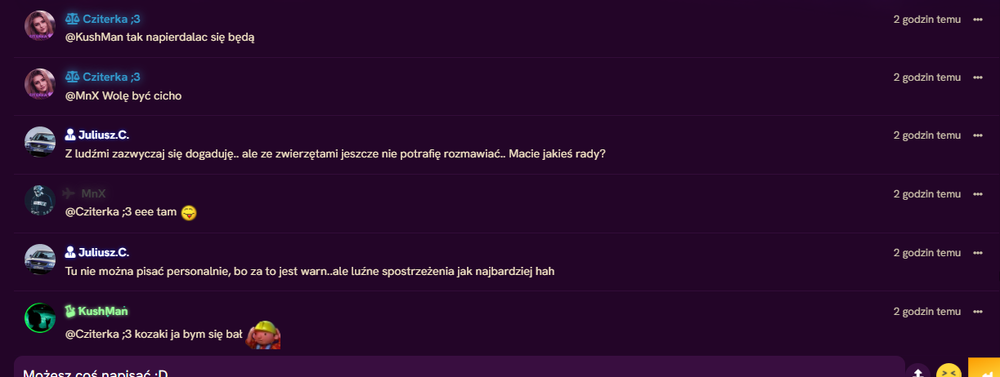
Task: Click Juliusz.C. car avatar on 'Z ludźmi' message
Action: [40, 142]
